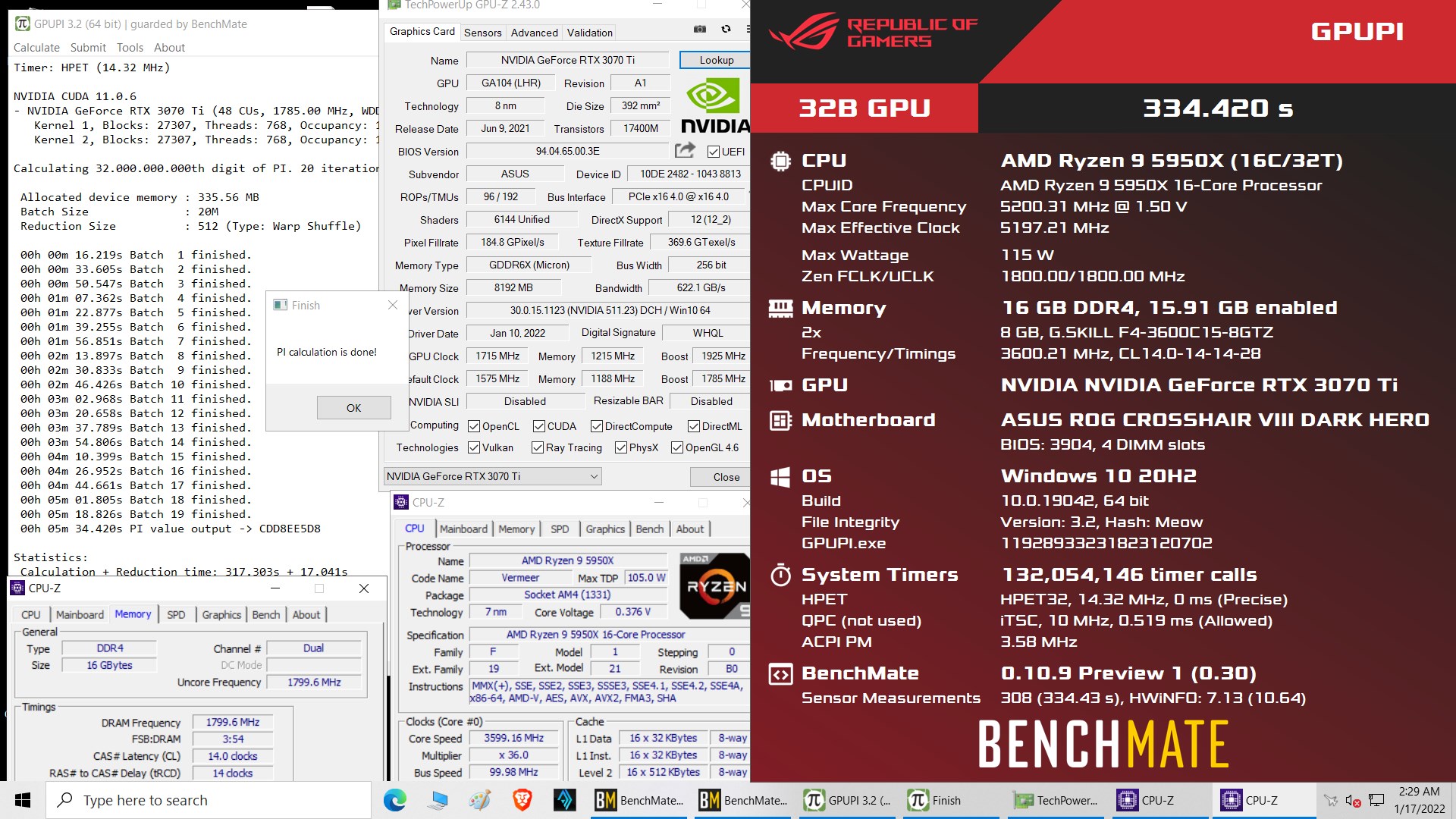
Task: Click the NVIDIA logo in GPU-Z
Action: tap(715, 106)
